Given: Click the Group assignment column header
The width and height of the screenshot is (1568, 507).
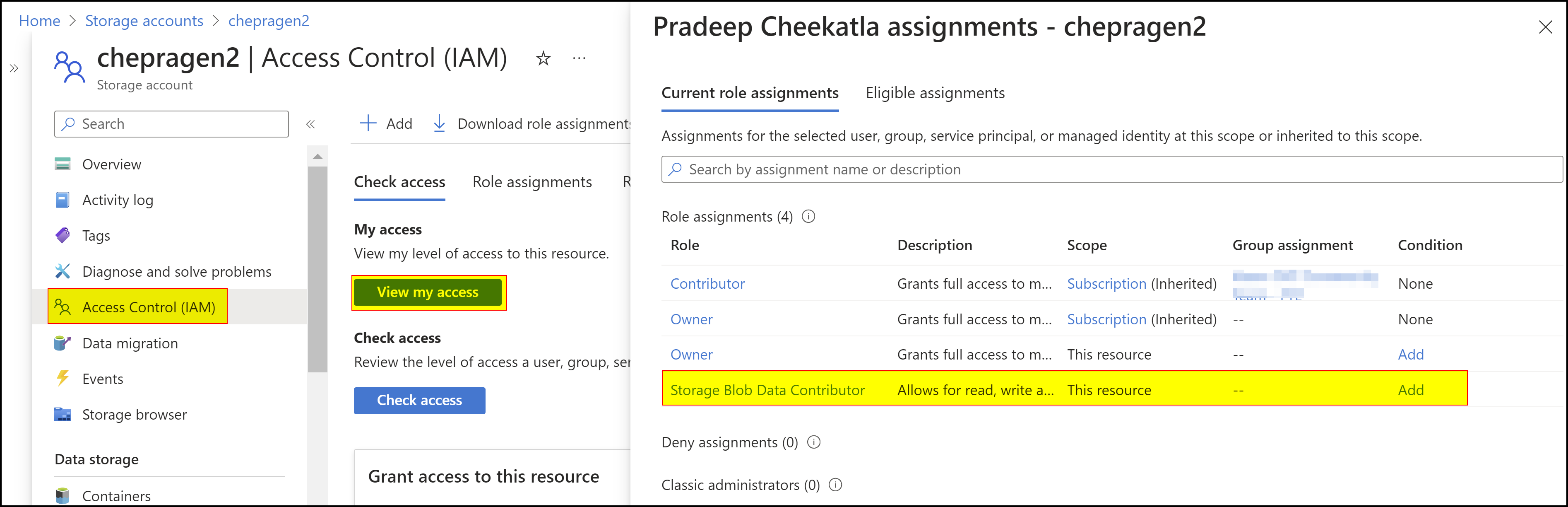Looking at the screenshot, I should point(1292,245).
